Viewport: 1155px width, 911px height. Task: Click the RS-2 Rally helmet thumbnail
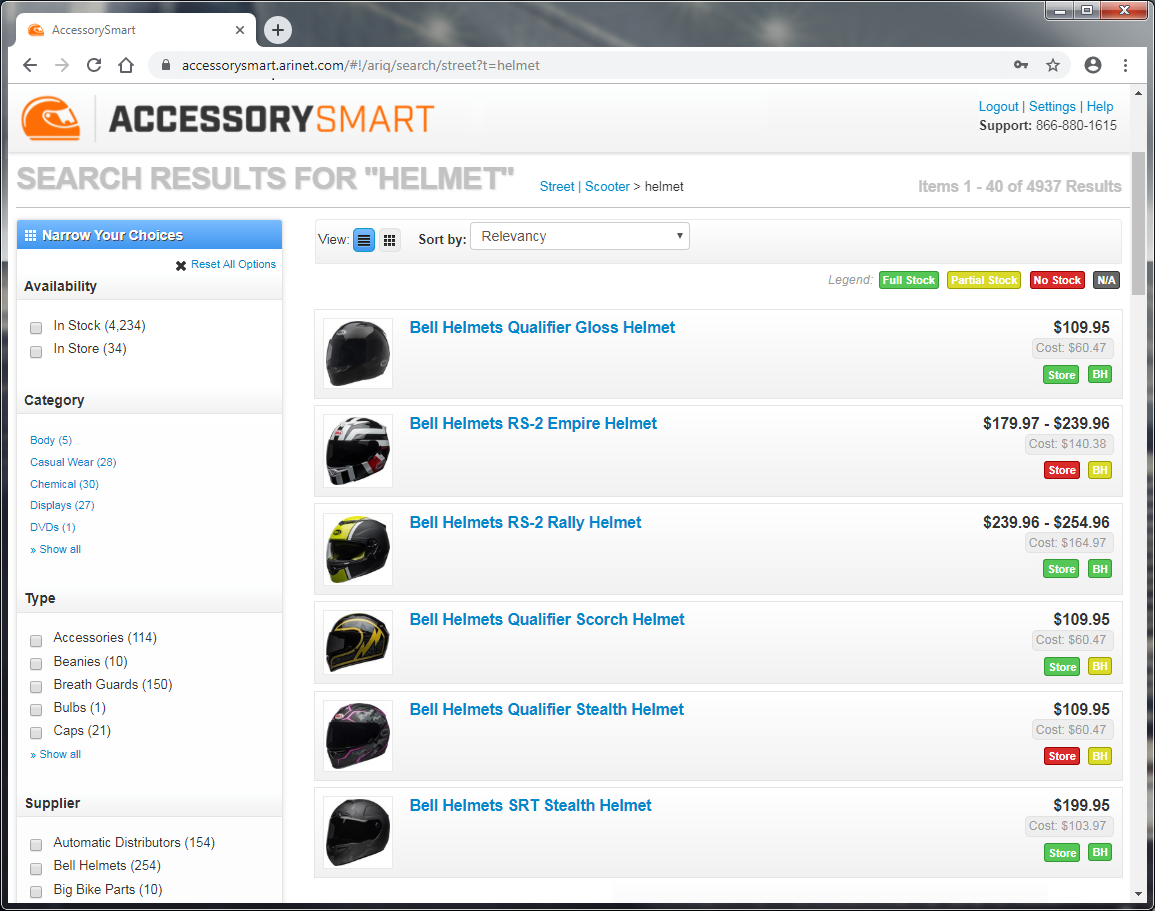(x=358, y=549)
